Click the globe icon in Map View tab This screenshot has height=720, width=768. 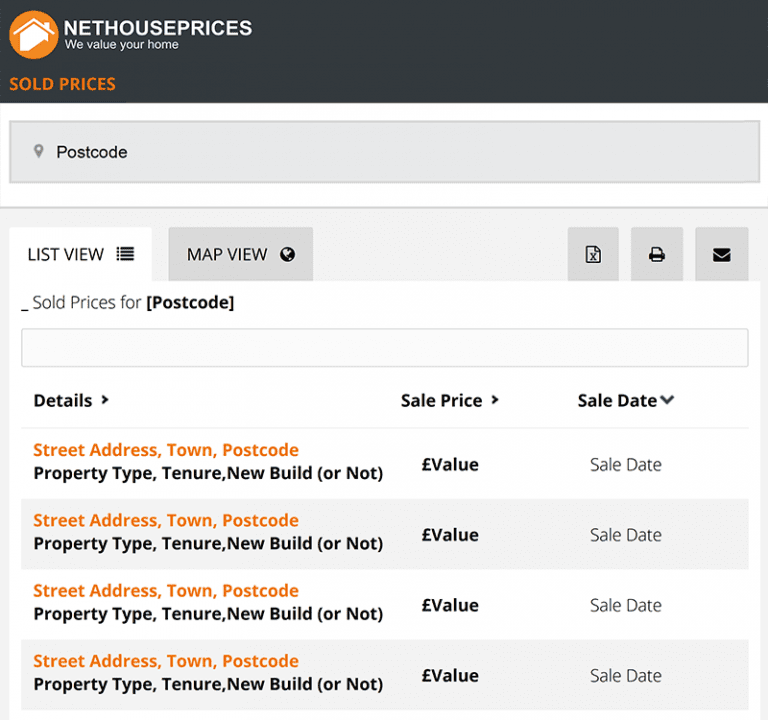288,254
